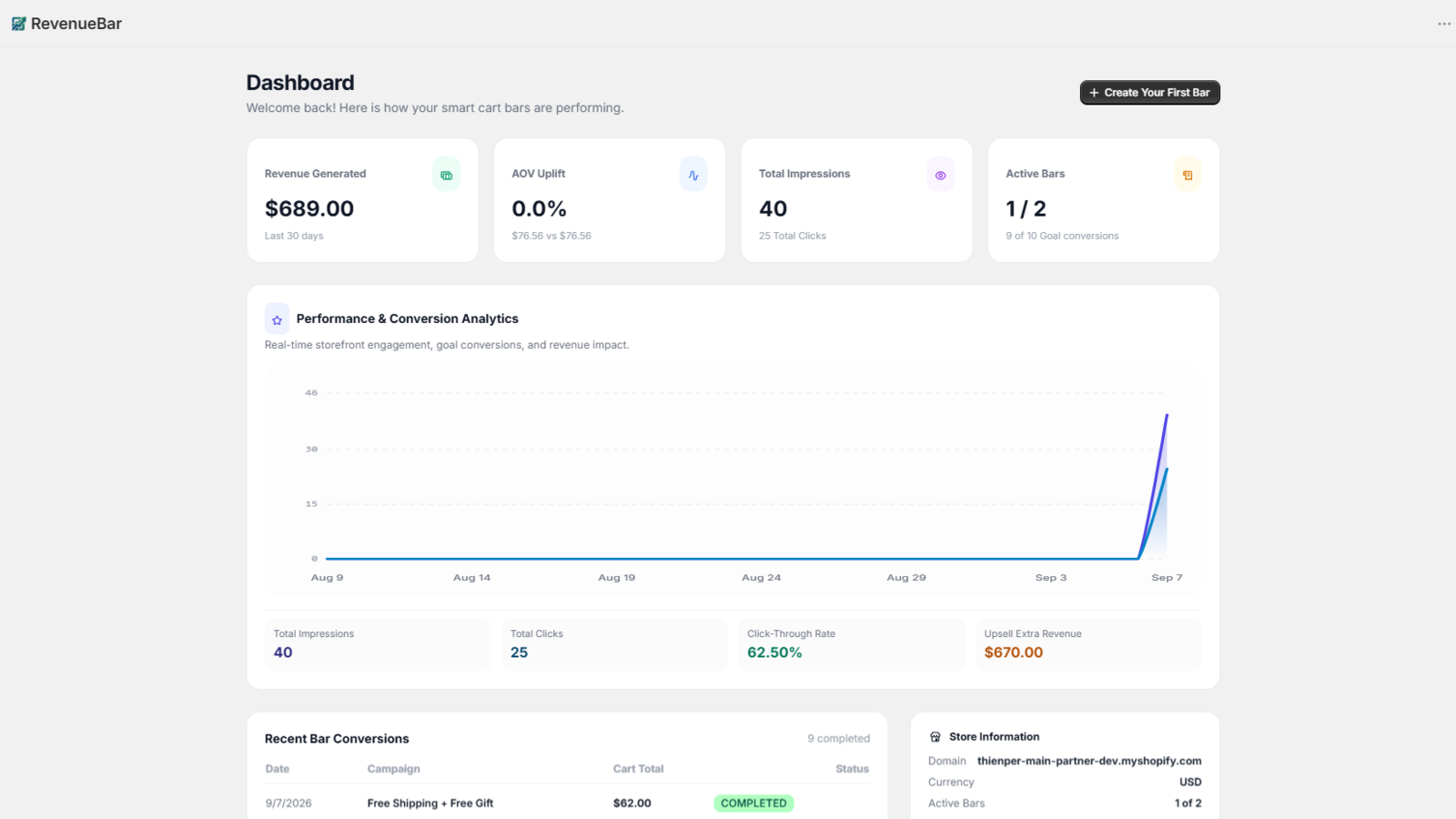Image resolution: width=1456 pixels, height=819 pixels.
Task: Select the COMPLETED status badge
Action: (753, 804)
